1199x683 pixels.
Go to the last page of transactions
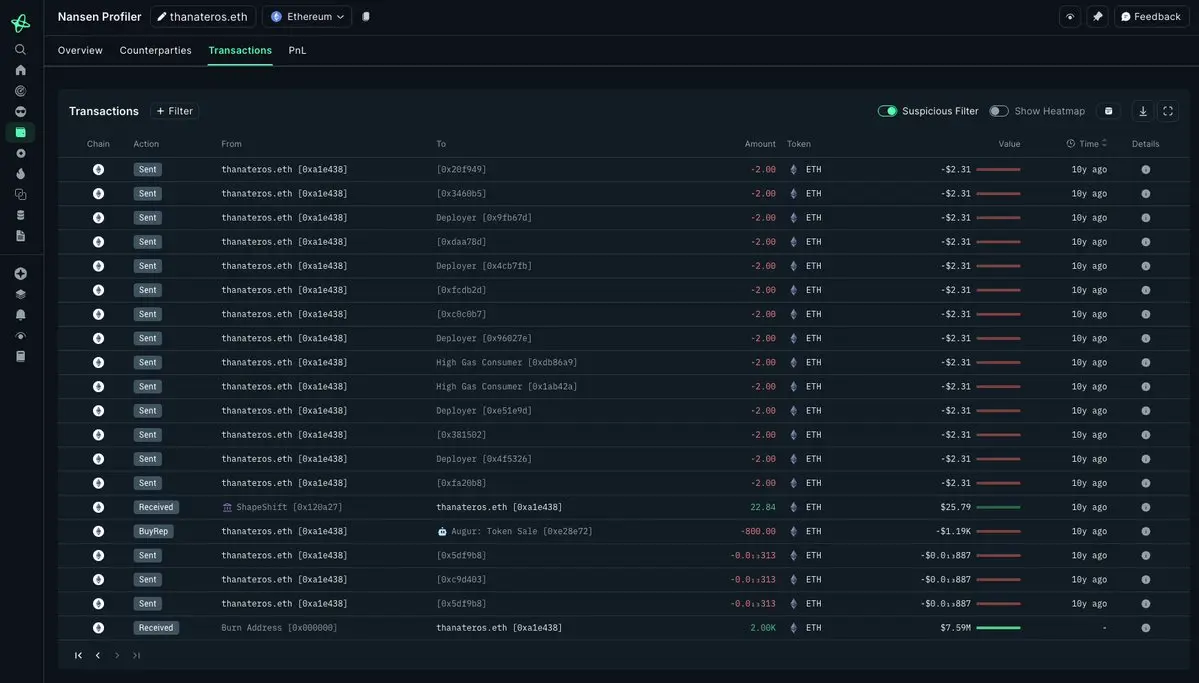pos(136,655)
